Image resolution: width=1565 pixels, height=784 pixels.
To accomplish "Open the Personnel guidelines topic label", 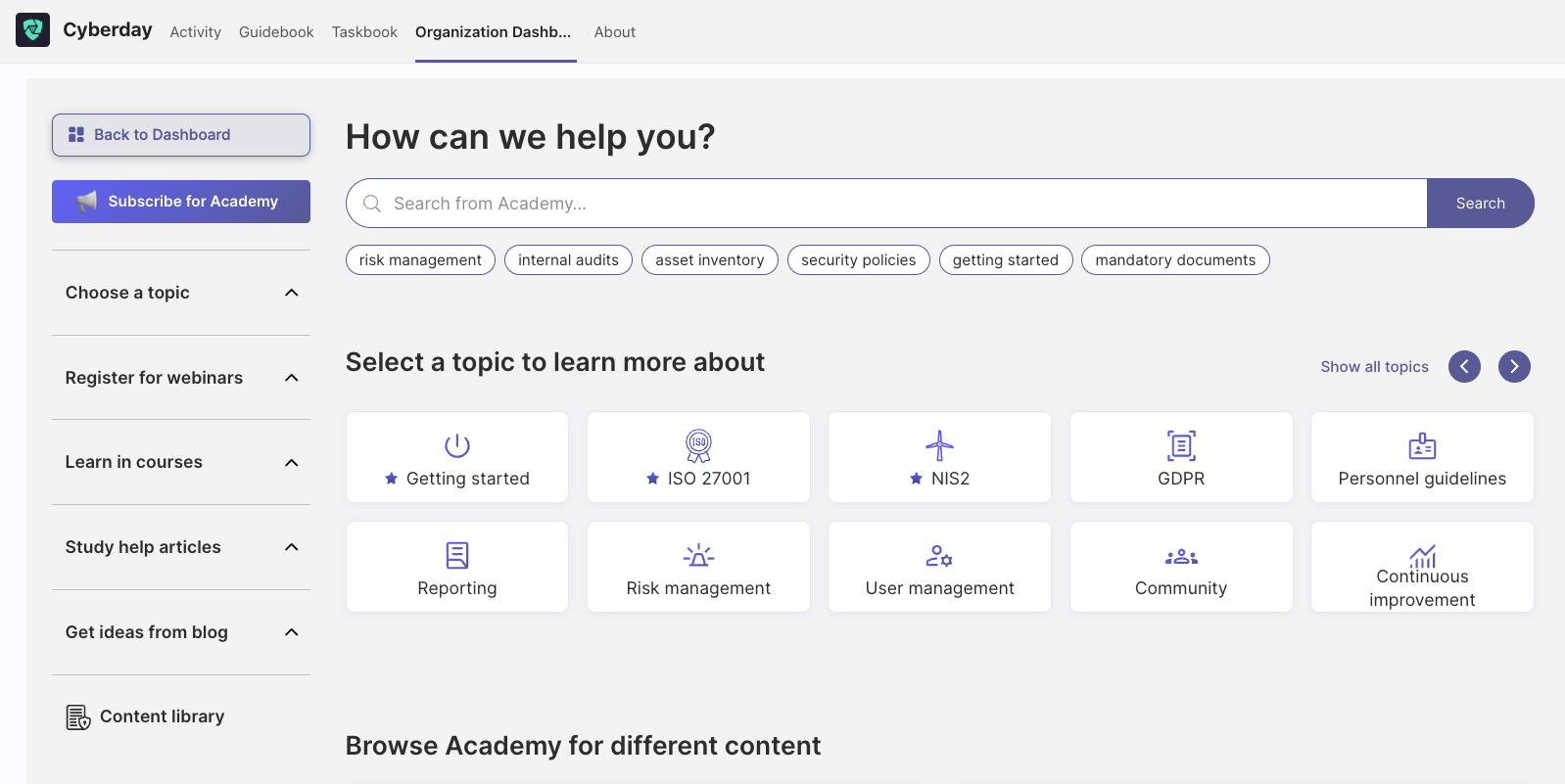I will point(1422,479).
